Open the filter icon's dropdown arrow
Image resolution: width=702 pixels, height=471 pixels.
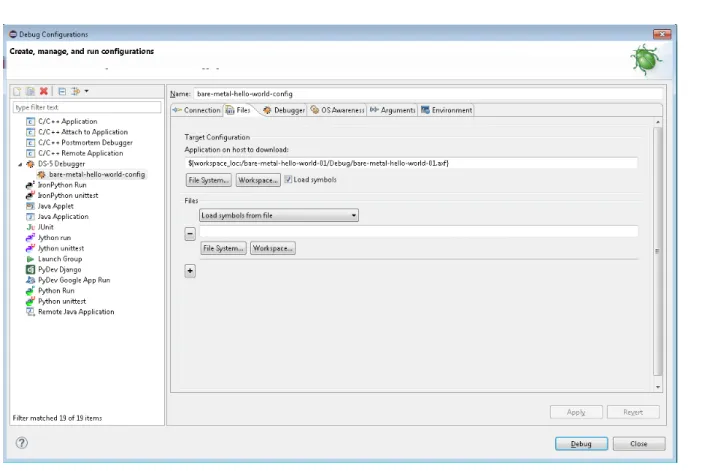[x=86, y=91]
